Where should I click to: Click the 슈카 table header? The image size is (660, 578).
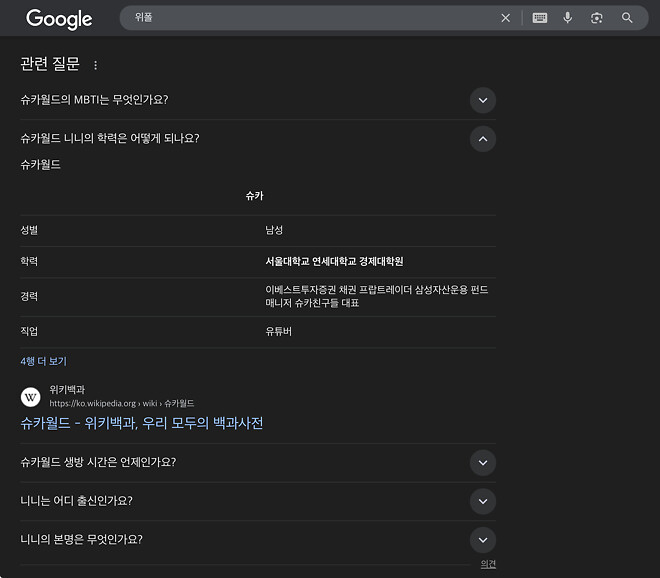pyautogui.click(x=254, y=196)
